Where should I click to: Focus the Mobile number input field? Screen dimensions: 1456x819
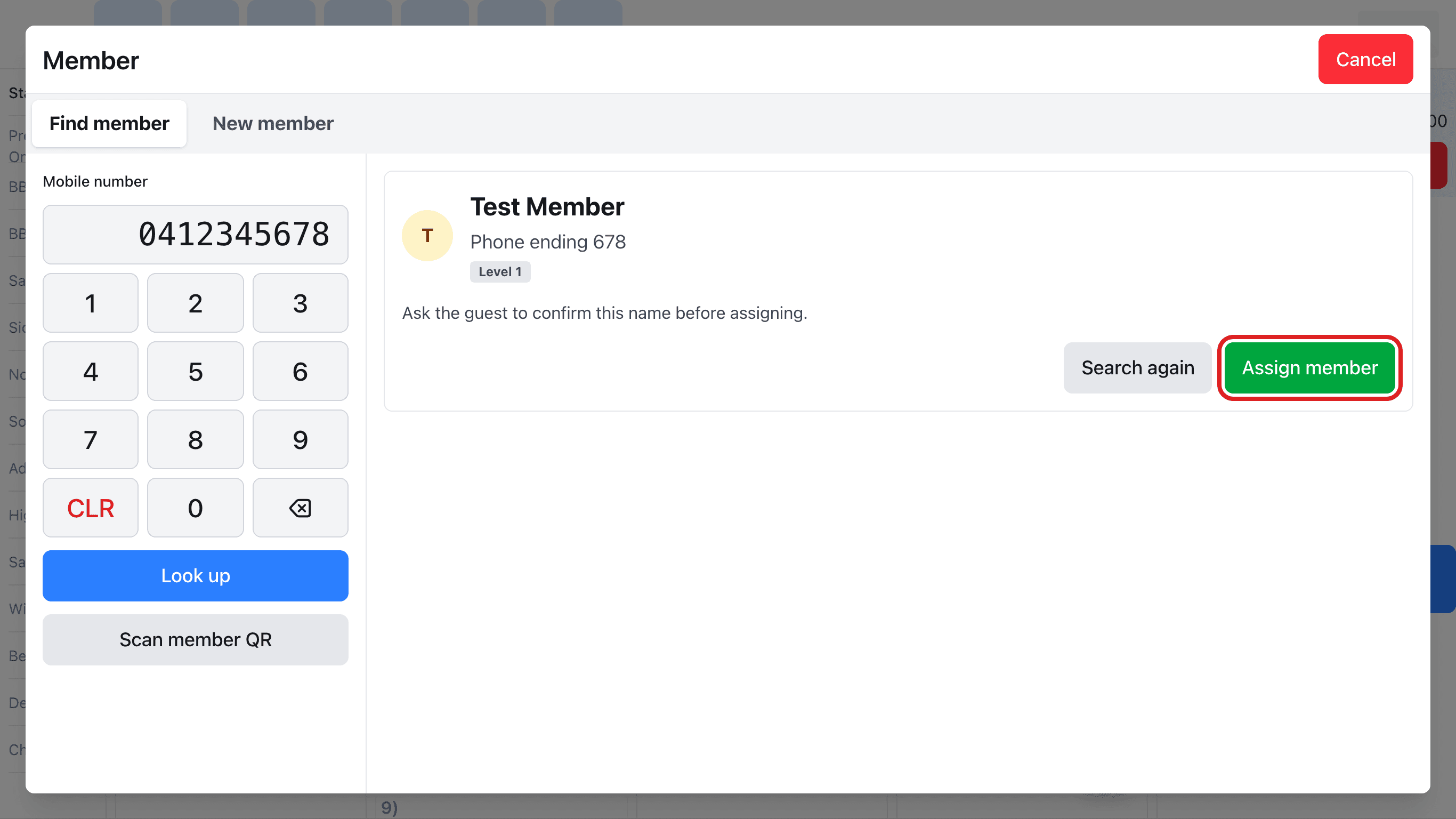point(196,234)
